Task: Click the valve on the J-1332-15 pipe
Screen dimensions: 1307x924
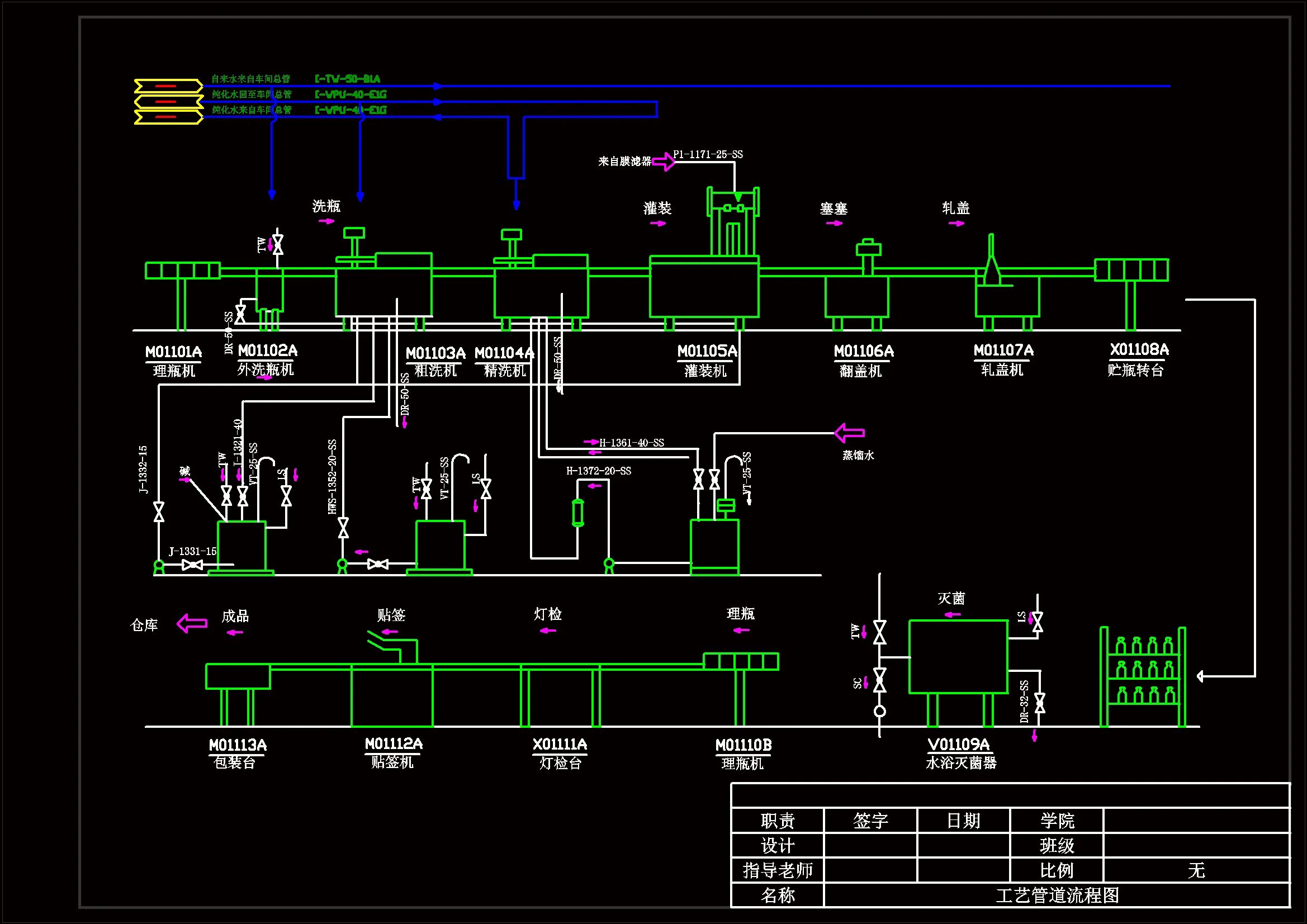Action: 159,512
